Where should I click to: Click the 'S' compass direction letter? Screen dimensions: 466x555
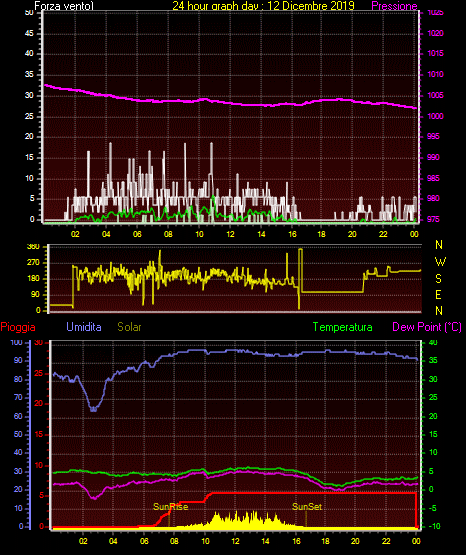[438, 279]
